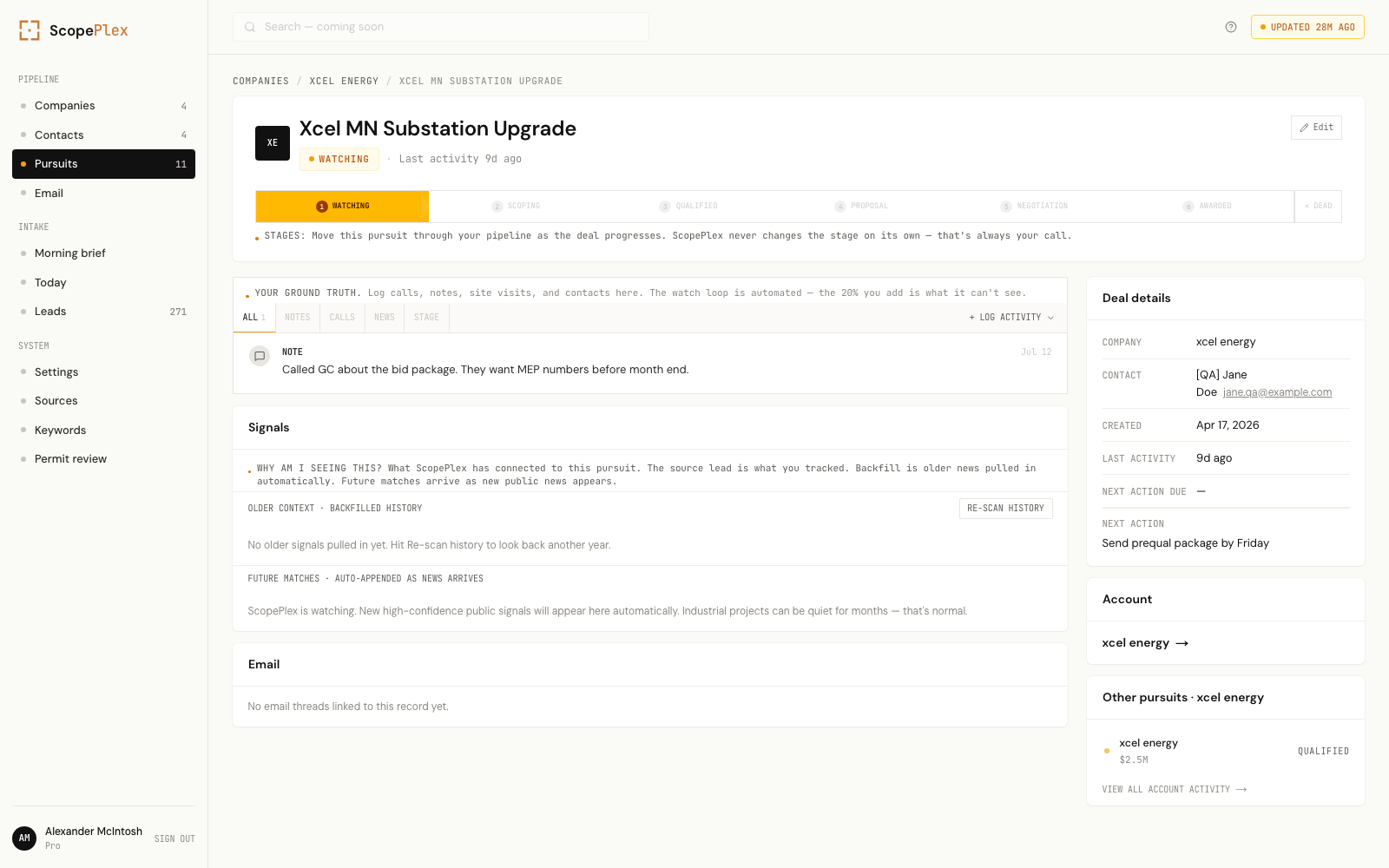This screenshot has width=1389, height=868.
Task: Open Xcel Energy breadcrumb link
Action: tap(344, 82)
